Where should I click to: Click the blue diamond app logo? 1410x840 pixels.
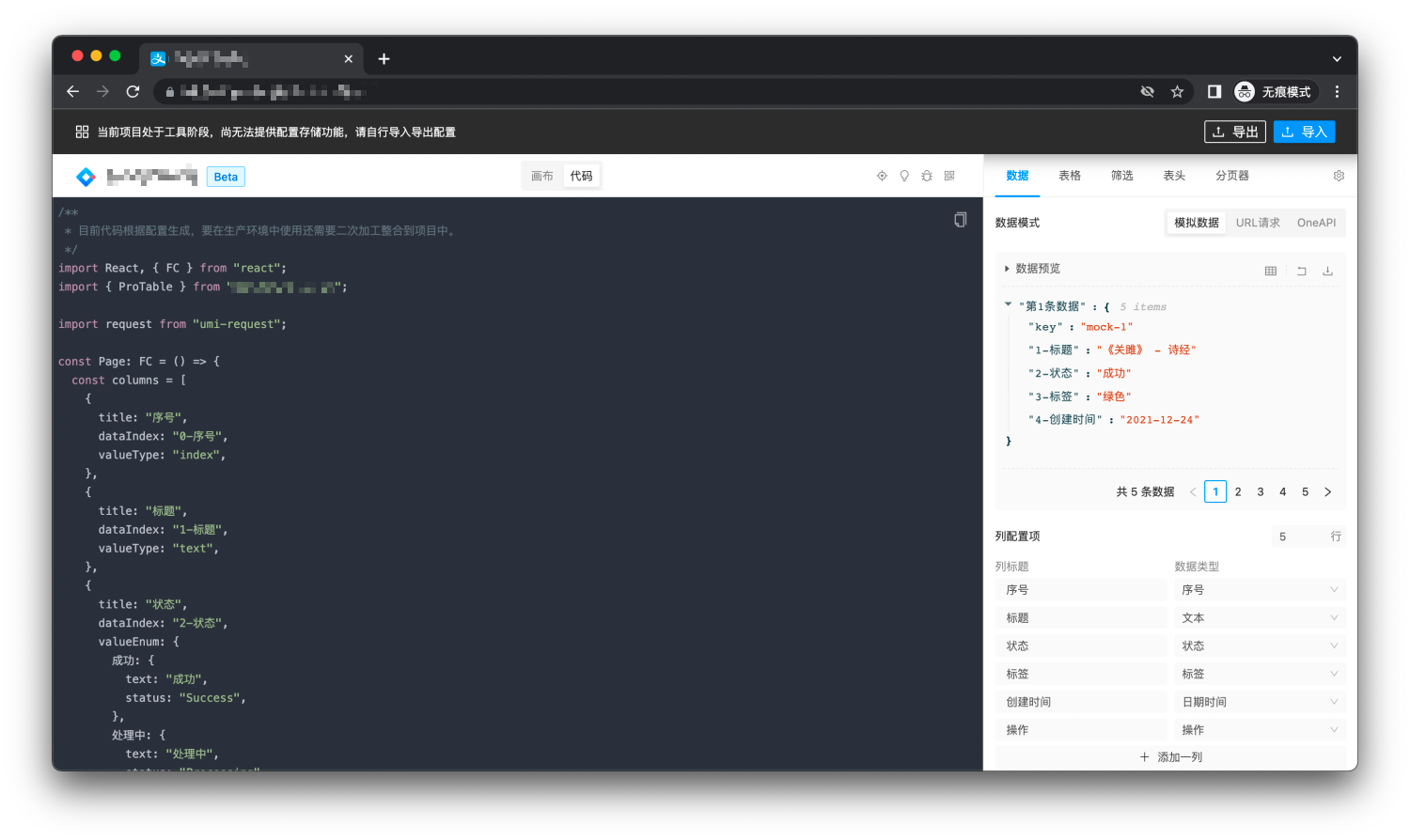coord(86,177)
